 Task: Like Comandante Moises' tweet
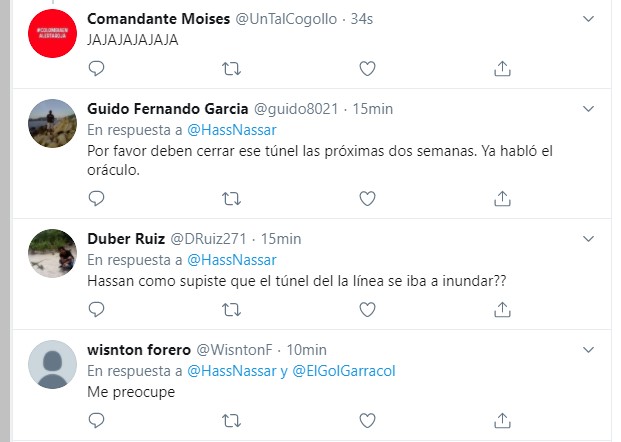(x=367, y=68)
